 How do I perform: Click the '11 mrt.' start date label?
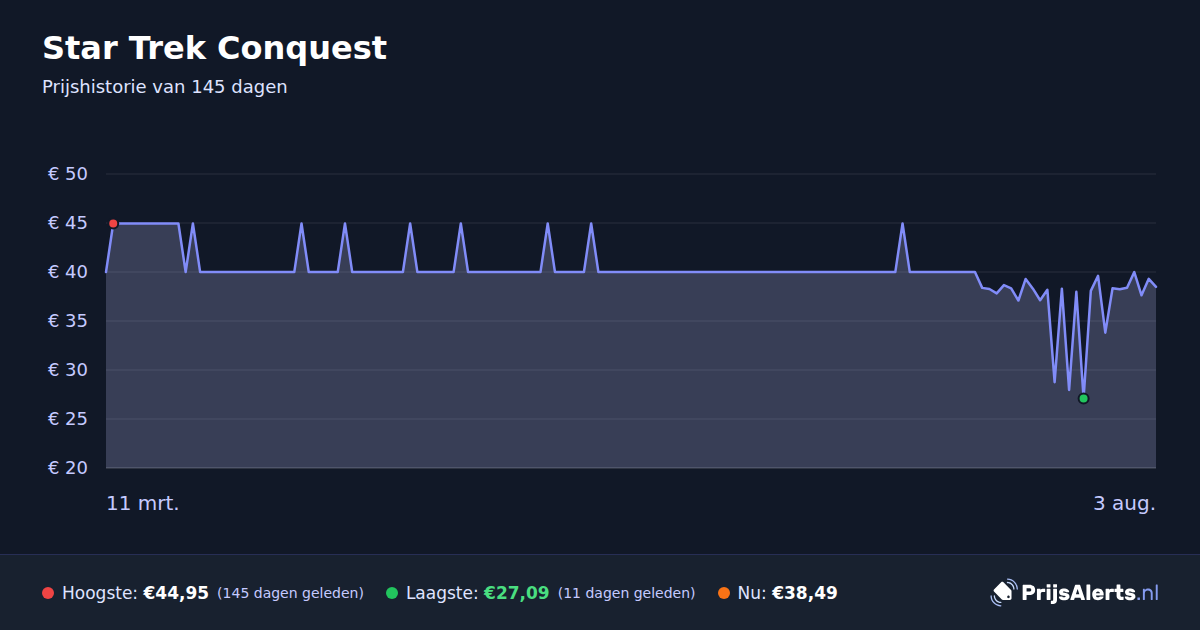pos(143,504)
